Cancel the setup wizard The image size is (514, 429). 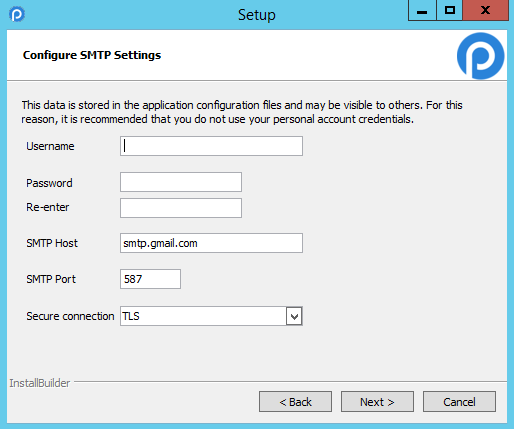tap(459, 402)
